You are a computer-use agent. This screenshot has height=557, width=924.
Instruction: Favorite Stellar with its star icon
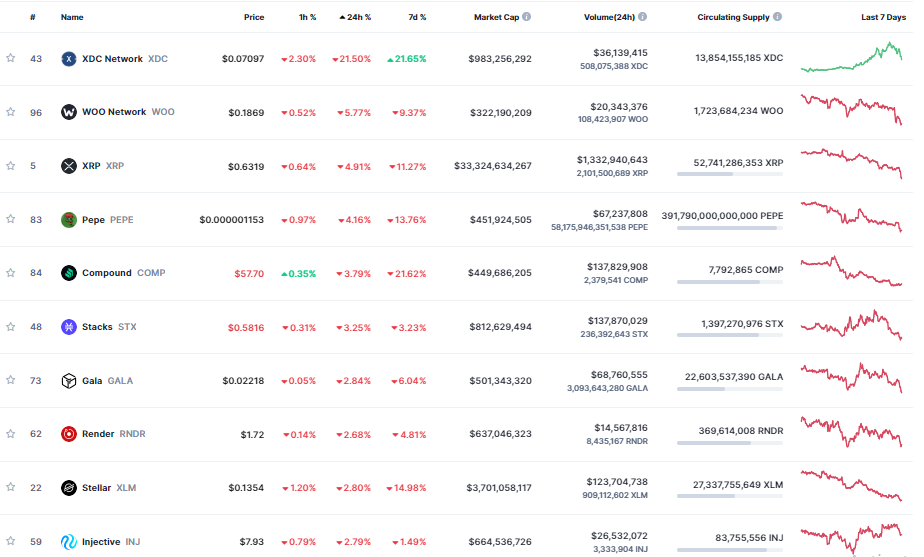pyautogui.click(x=11, y=488)
